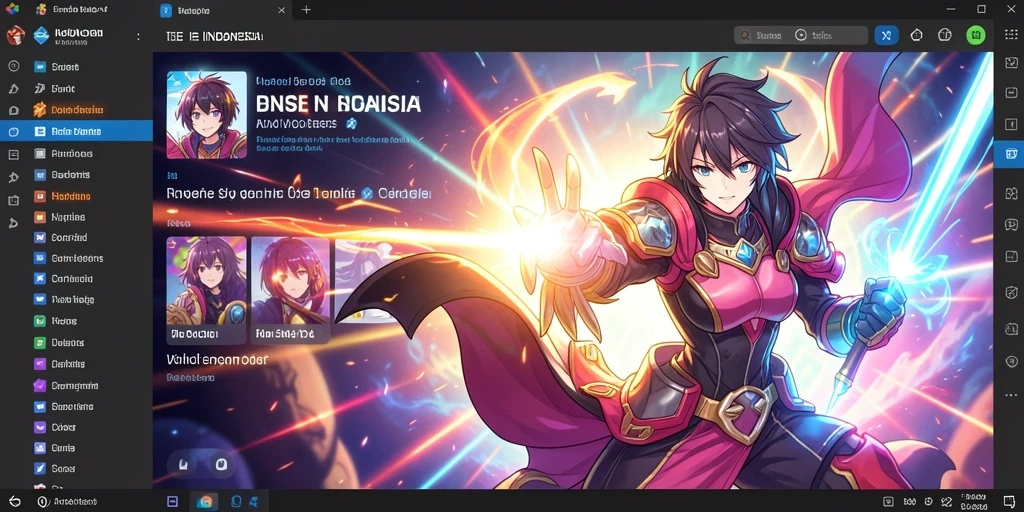Image resolution: width=1024 pixels, height=512 pixels.
Task: Click the "BNSE N BOAISIA" profile title
Action: [339, 103]
